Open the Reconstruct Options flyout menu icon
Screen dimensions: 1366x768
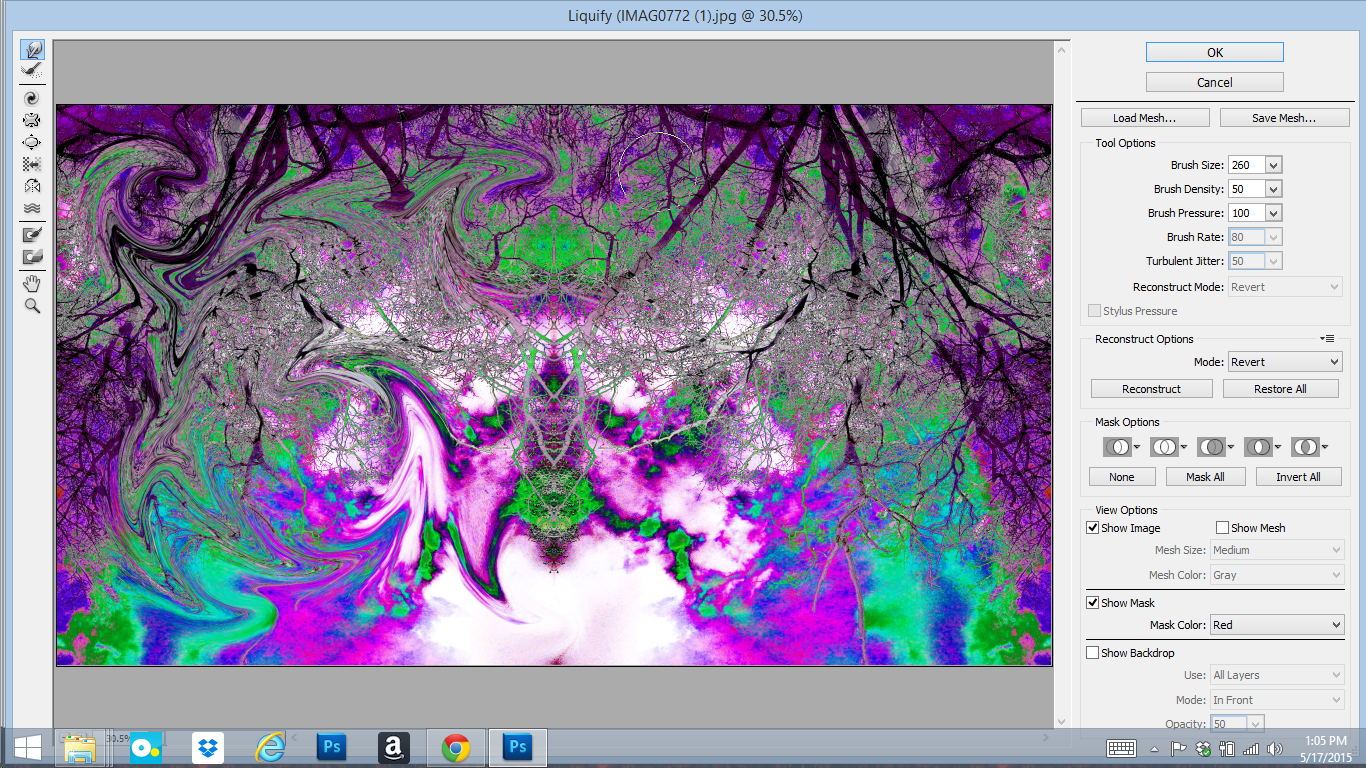[1327, 339]
